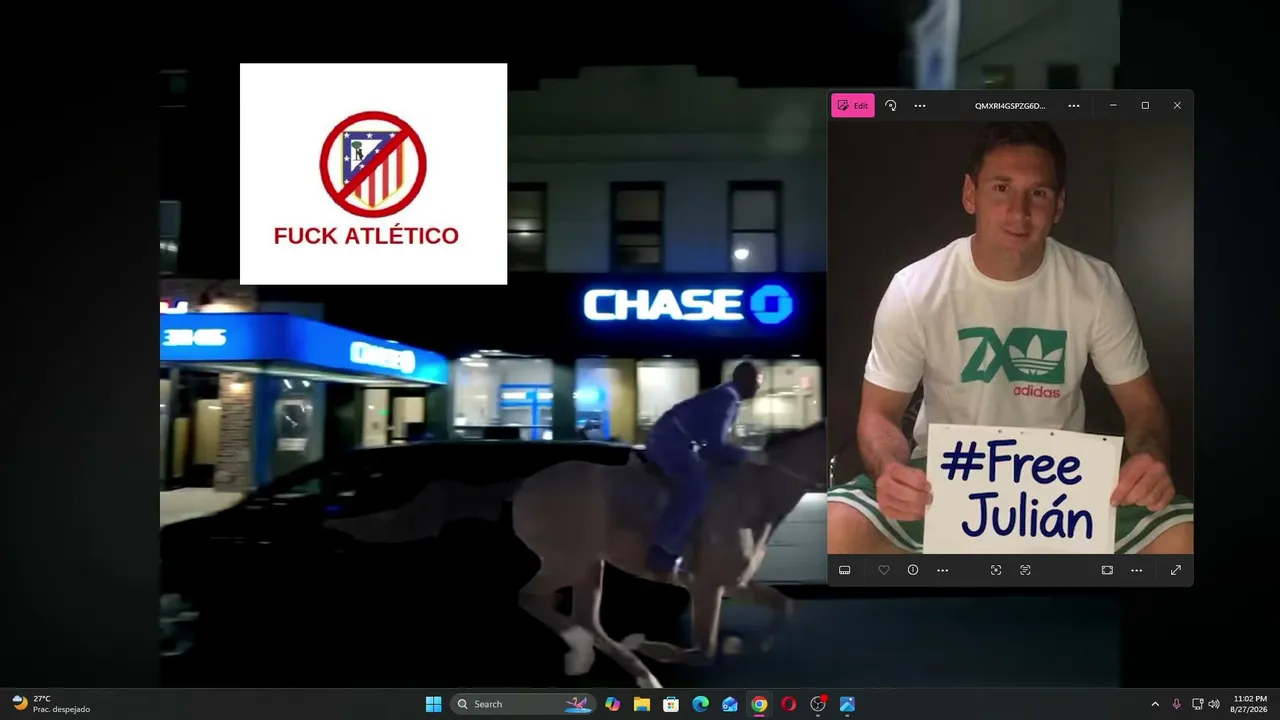Switch to Google Chrome on the taskbar
The image size is (1280, 720).
pos(759,704)
